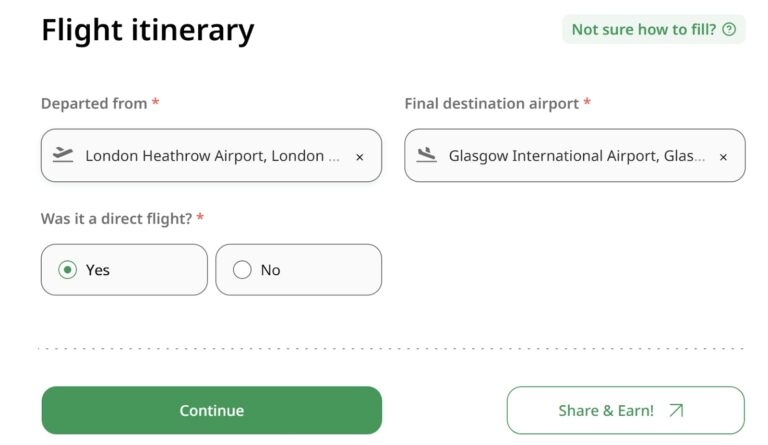768x445 pixels.
Task: Click the "Was it a direct flight?" label
Action: (116, 218)
